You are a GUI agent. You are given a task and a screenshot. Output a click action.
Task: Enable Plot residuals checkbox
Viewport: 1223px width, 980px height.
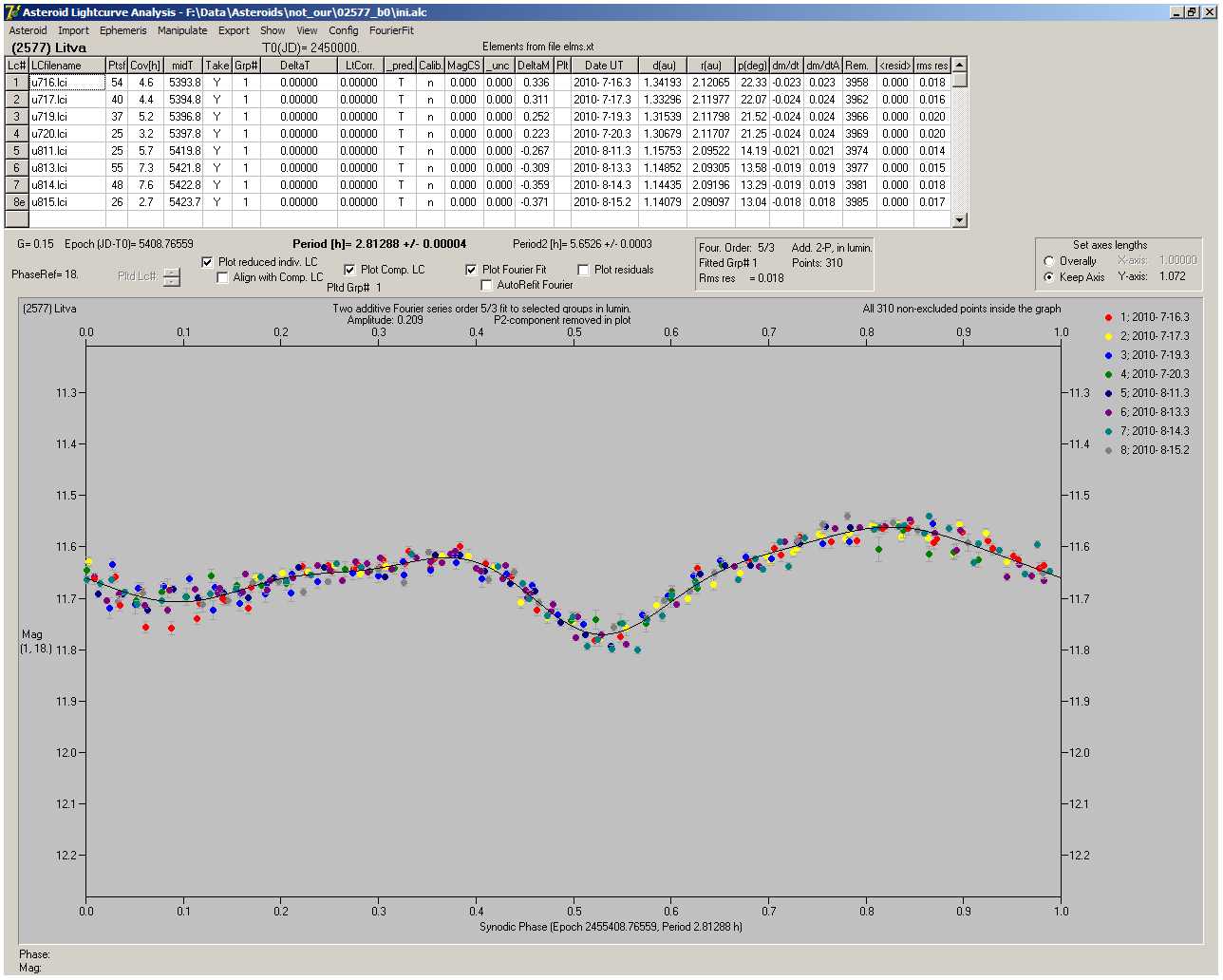583,270
